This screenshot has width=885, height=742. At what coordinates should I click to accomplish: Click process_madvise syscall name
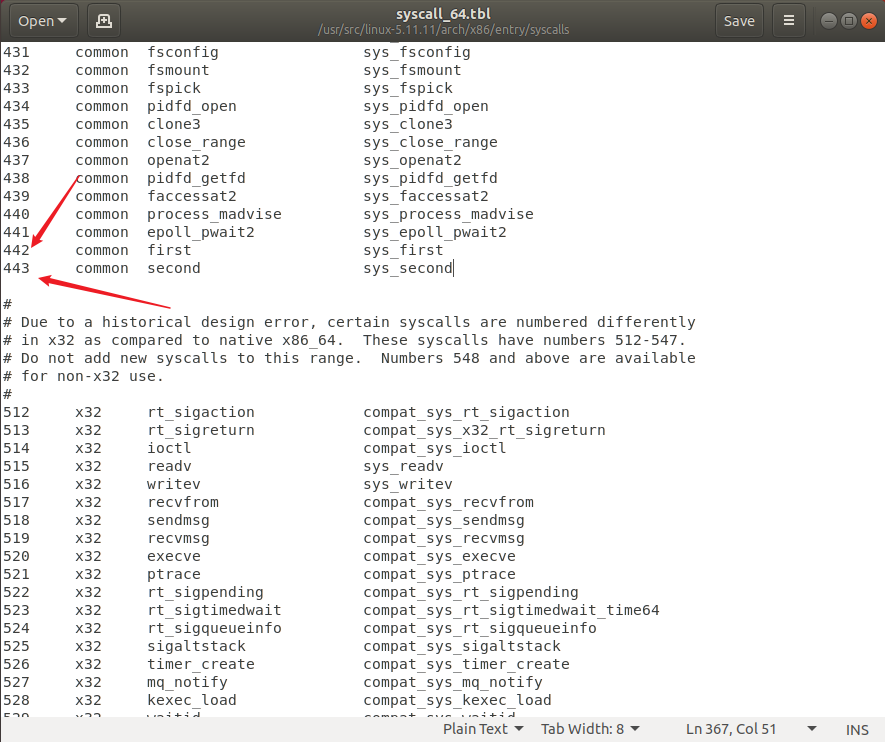(214, 214)
